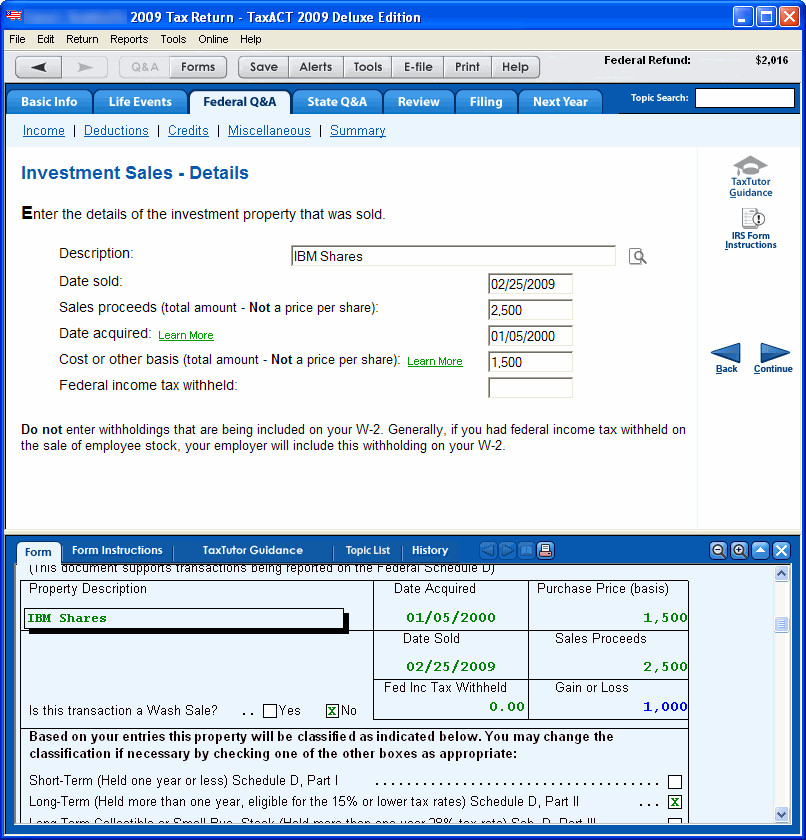
Task: Click the magnifier icon next to Description
Action: (637, 257)
